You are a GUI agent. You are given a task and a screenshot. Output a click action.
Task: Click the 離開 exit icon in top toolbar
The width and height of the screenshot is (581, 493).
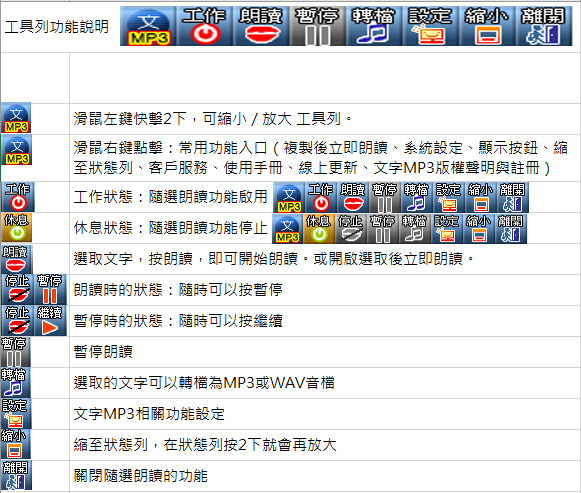(x=544, y=26)
